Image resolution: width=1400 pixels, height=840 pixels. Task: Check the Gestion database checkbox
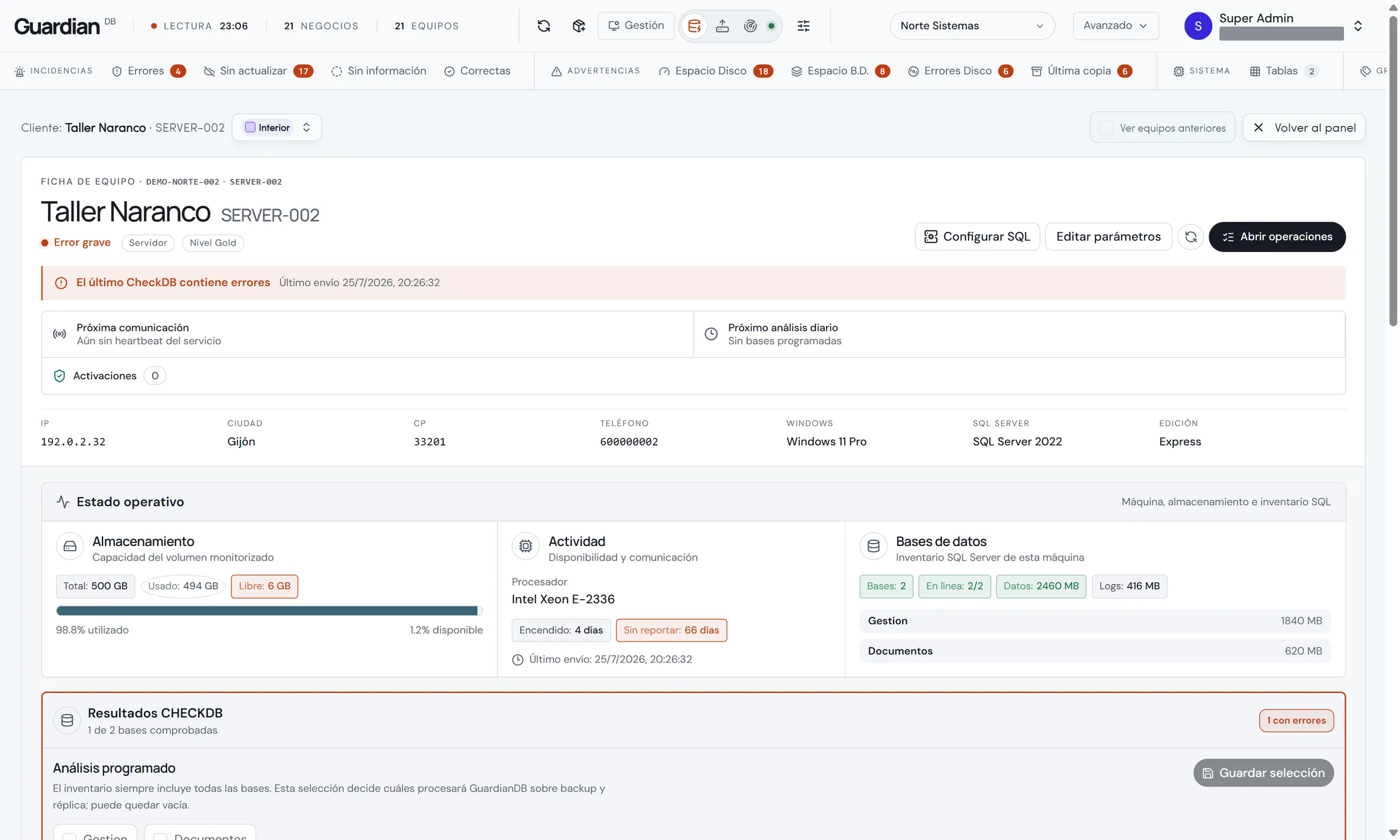pos(69,837)
